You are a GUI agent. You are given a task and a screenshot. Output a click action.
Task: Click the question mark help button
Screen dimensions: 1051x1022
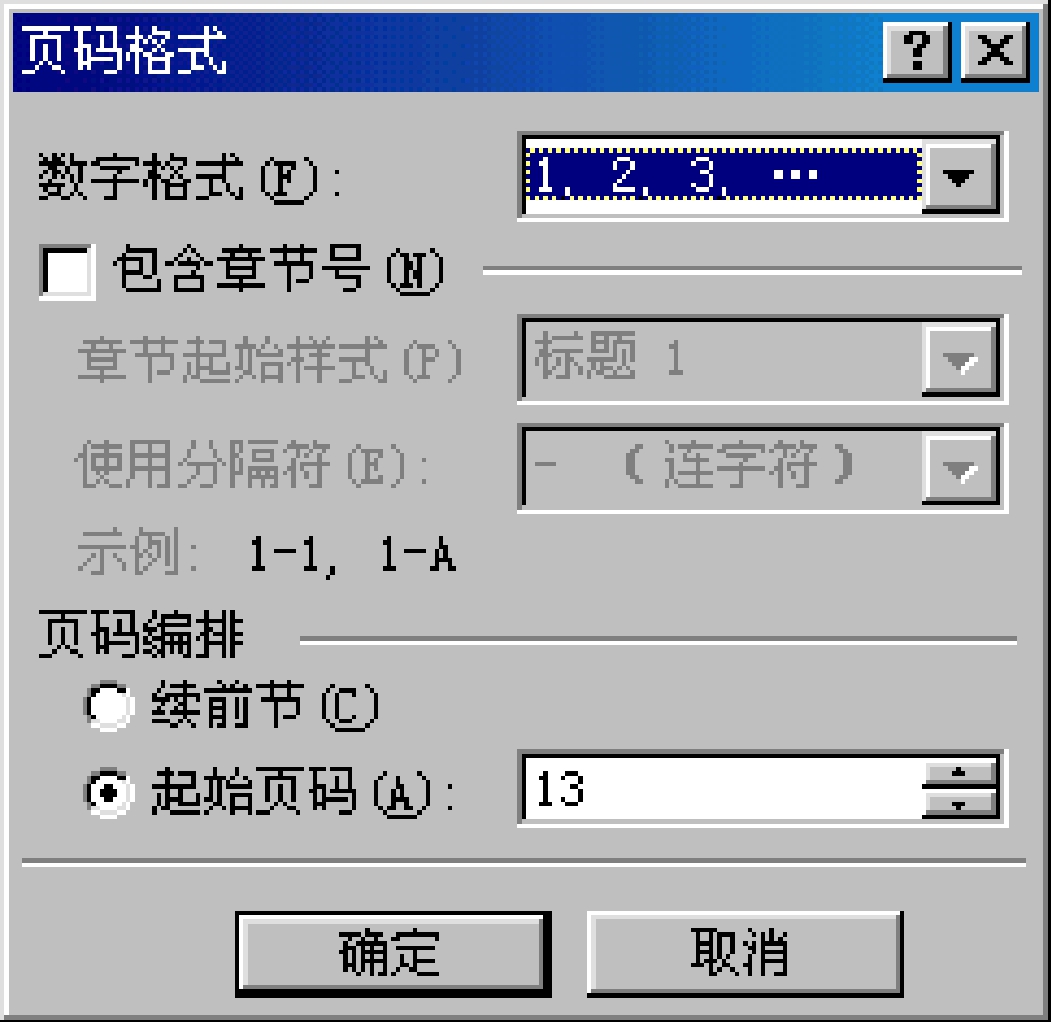tap(917, 52)
